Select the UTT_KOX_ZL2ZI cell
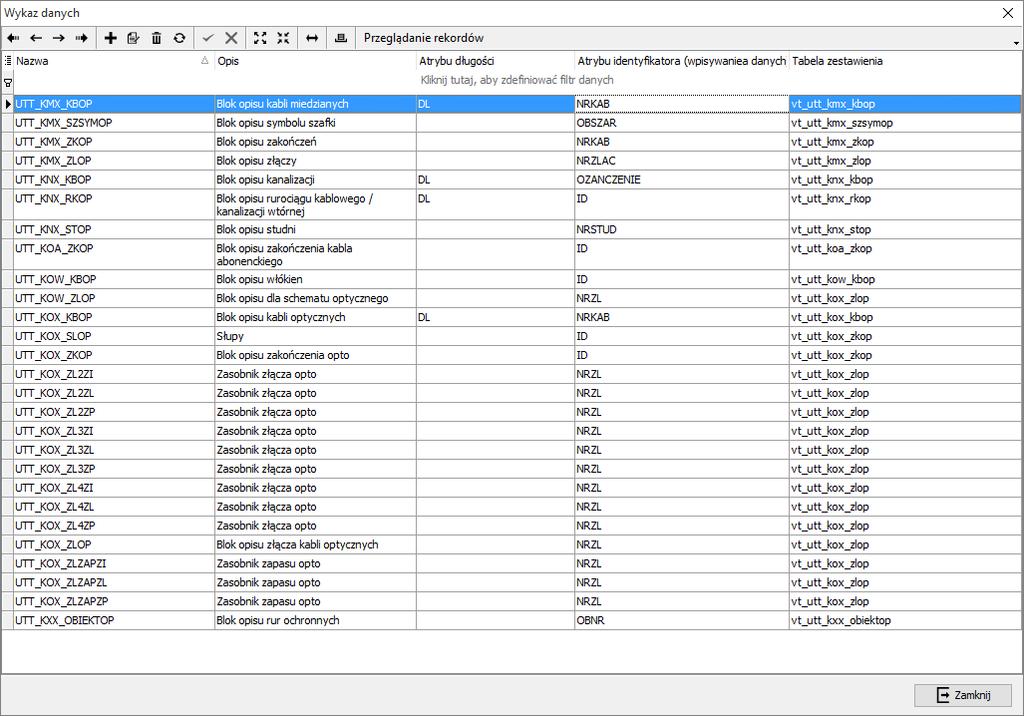Screen dimensions: 1024x716 point(114,374)
